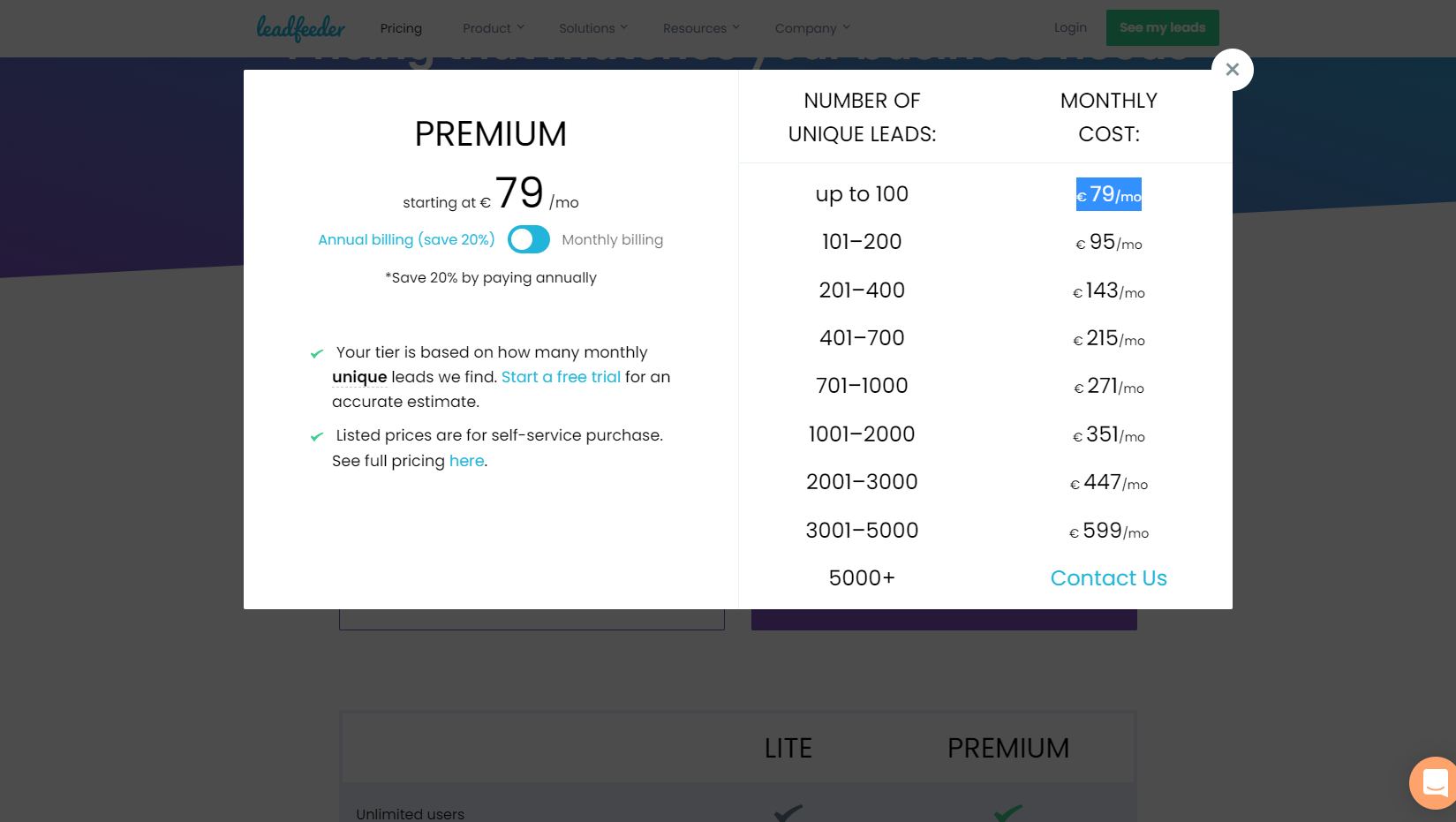Click the Leadfeeder logo
1456x822 pixels.
(x=301, y=28)
